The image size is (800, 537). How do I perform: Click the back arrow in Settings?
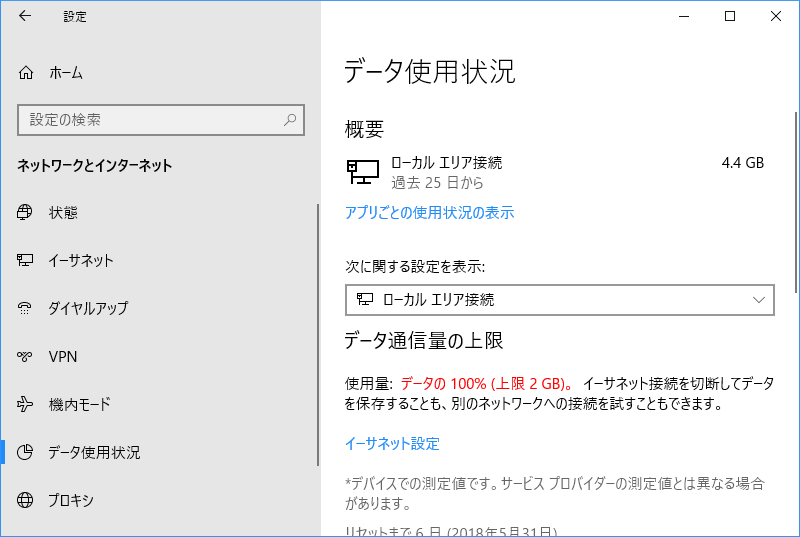24,16
